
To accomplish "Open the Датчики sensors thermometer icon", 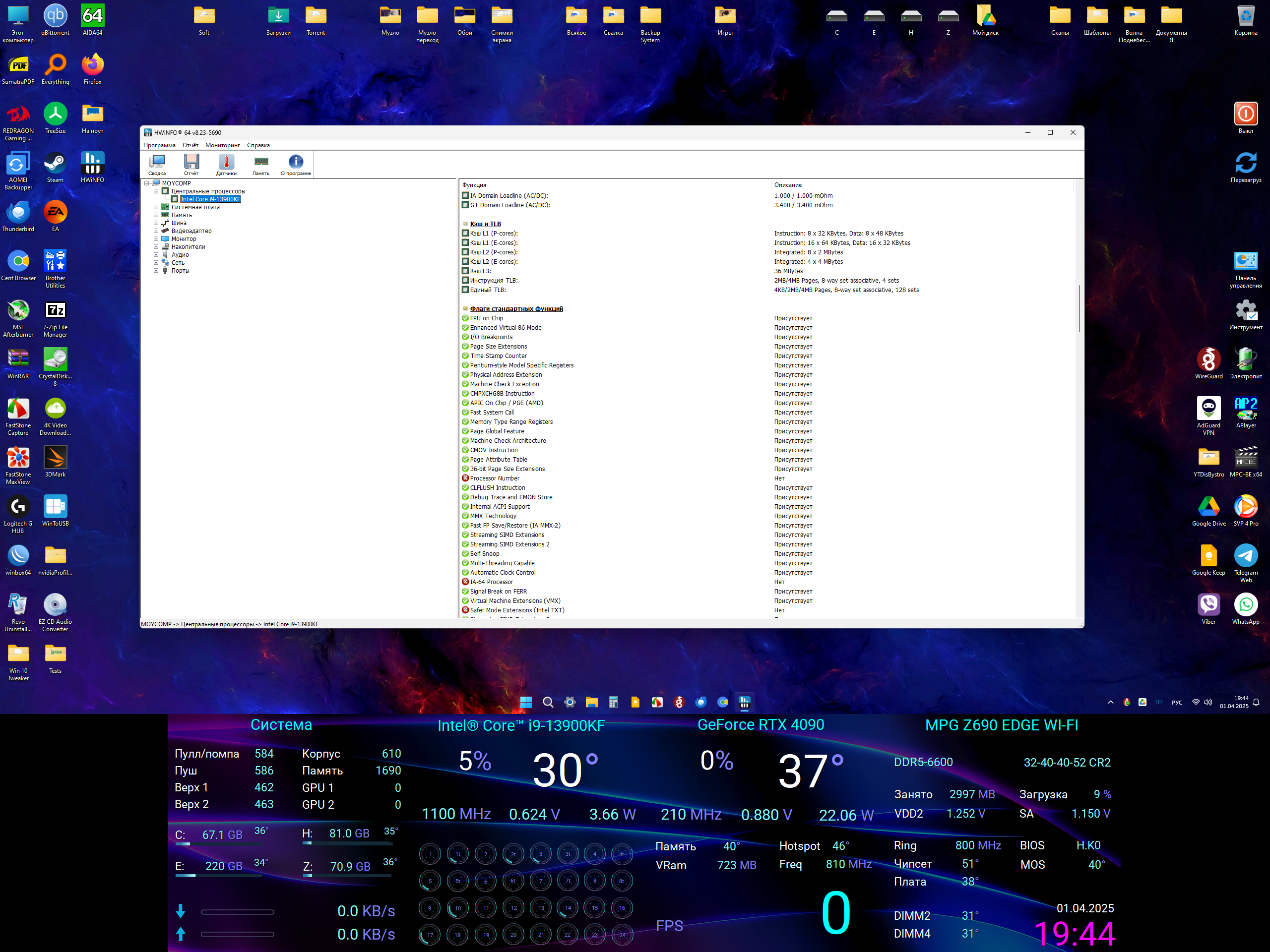I will pyautogui.click(x=226, y=164).
